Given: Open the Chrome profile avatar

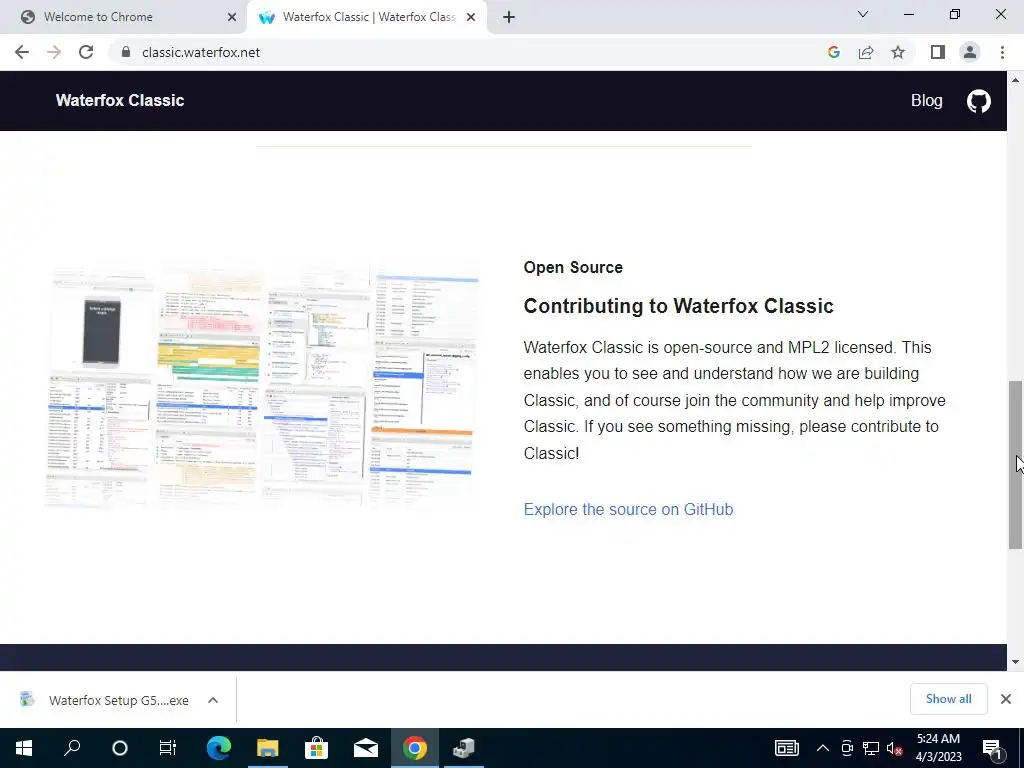Looking at the screenshot, I should (970, 52).
